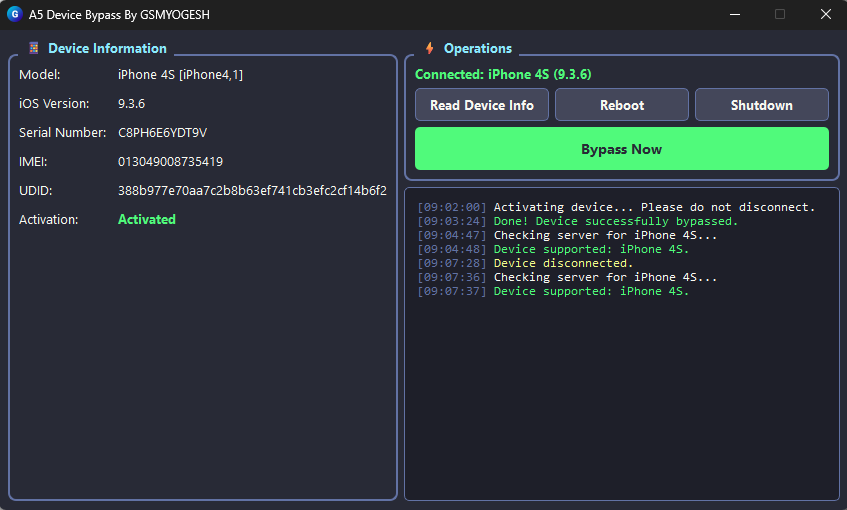Click the phone icon beside Device Information

click(x=34, y=48)
